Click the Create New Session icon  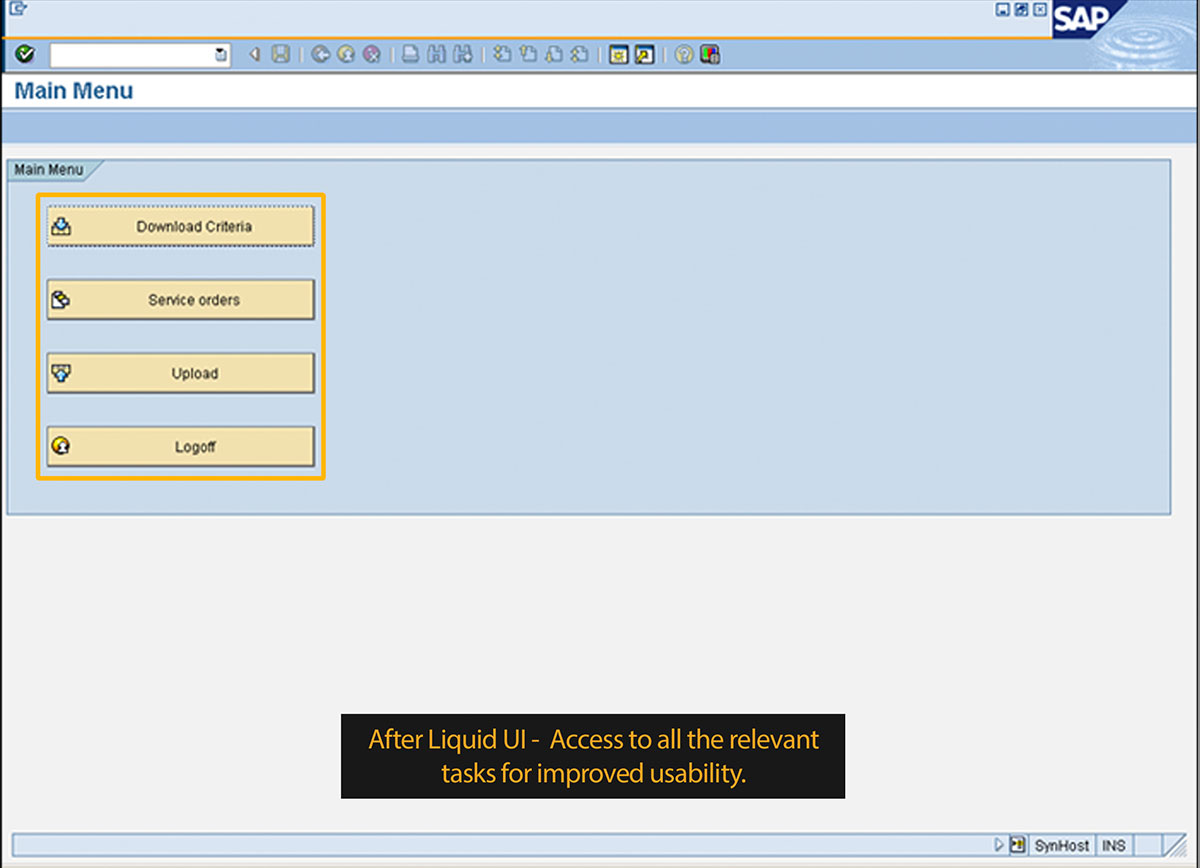click(x=618, y=55)
